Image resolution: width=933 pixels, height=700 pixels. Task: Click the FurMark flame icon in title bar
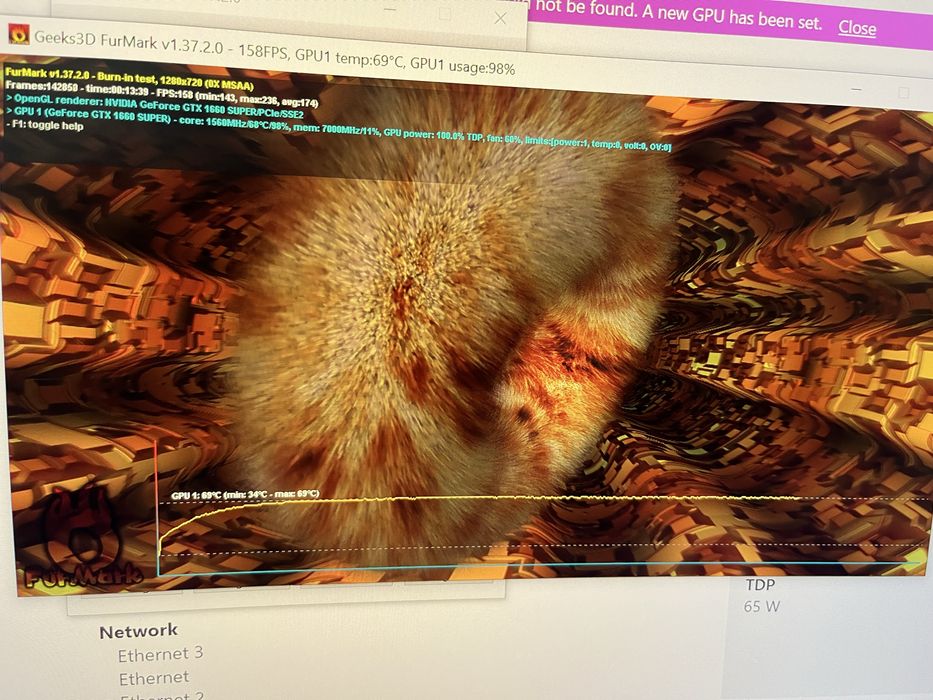pyautogui.click(x=20, y=35)
